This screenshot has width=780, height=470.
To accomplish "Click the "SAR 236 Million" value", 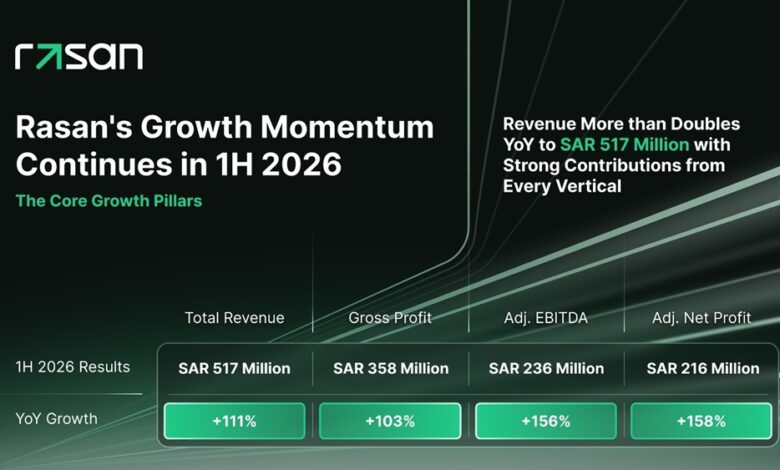I will [x=546, y=369].
